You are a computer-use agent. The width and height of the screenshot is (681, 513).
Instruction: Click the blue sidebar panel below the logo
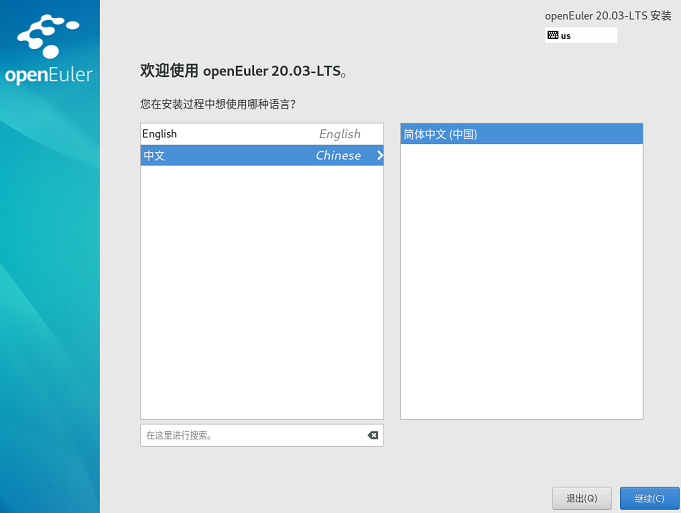point(50,300)
